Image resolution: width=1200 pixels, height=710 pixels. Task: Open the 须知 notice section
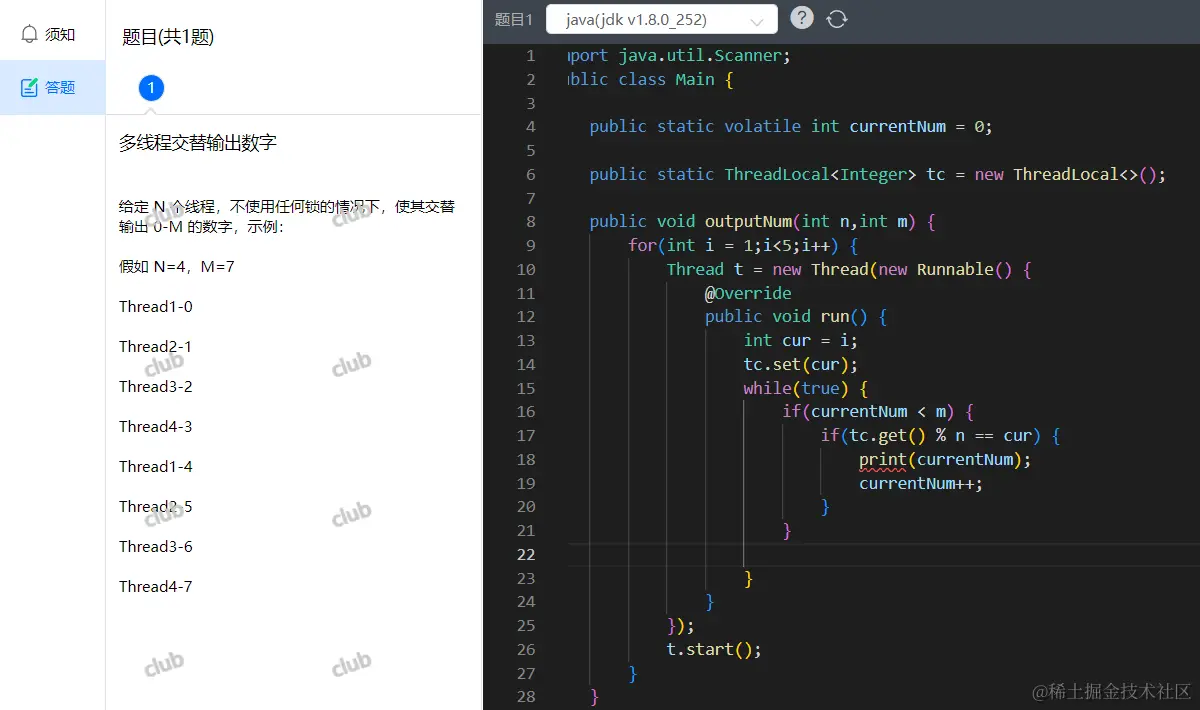(52, 34)
